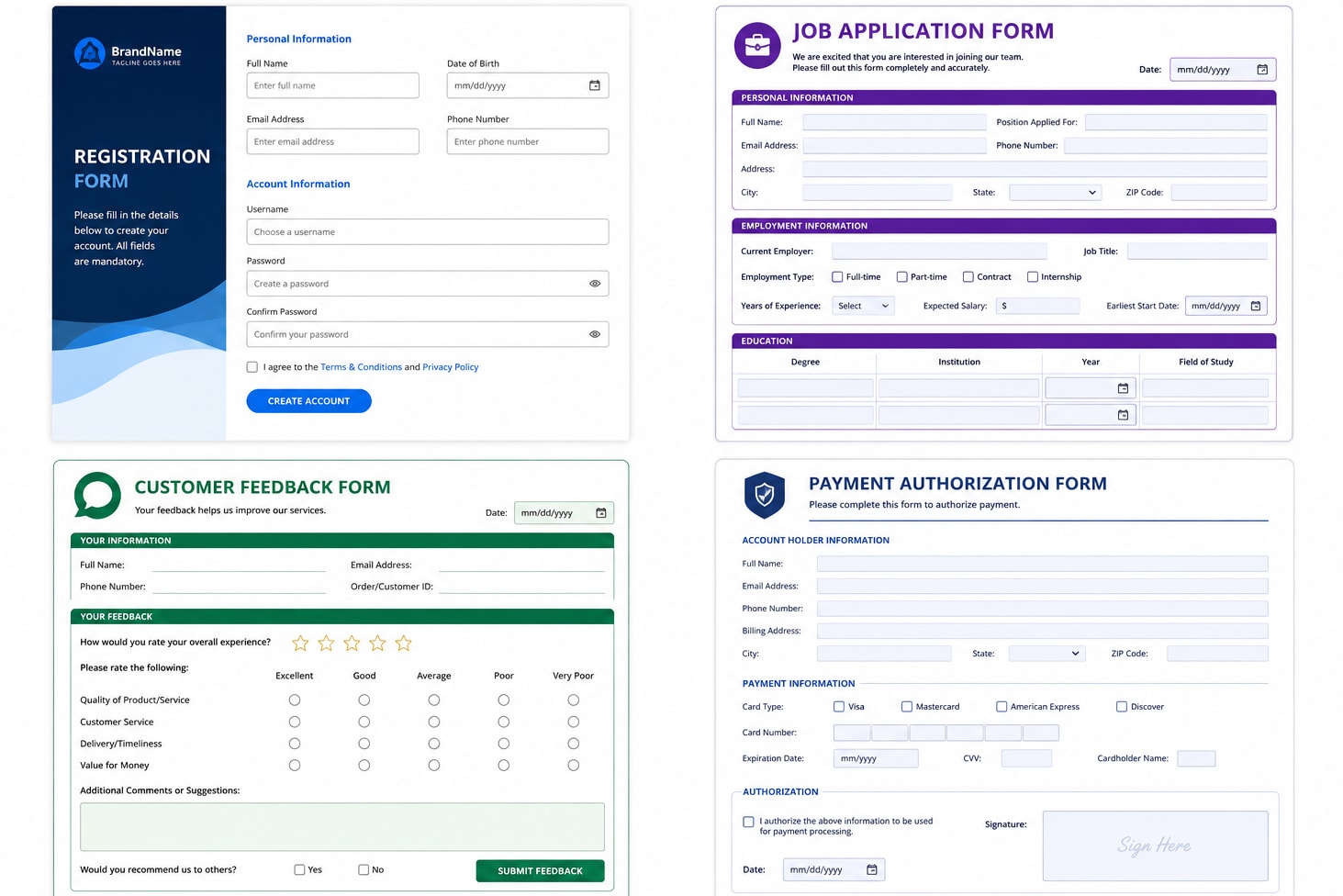The width and height of the screenshot is (1343, 896).
Task: Click the Position Applied For field
Action: pyautogui.click(x=1176, y=122)
